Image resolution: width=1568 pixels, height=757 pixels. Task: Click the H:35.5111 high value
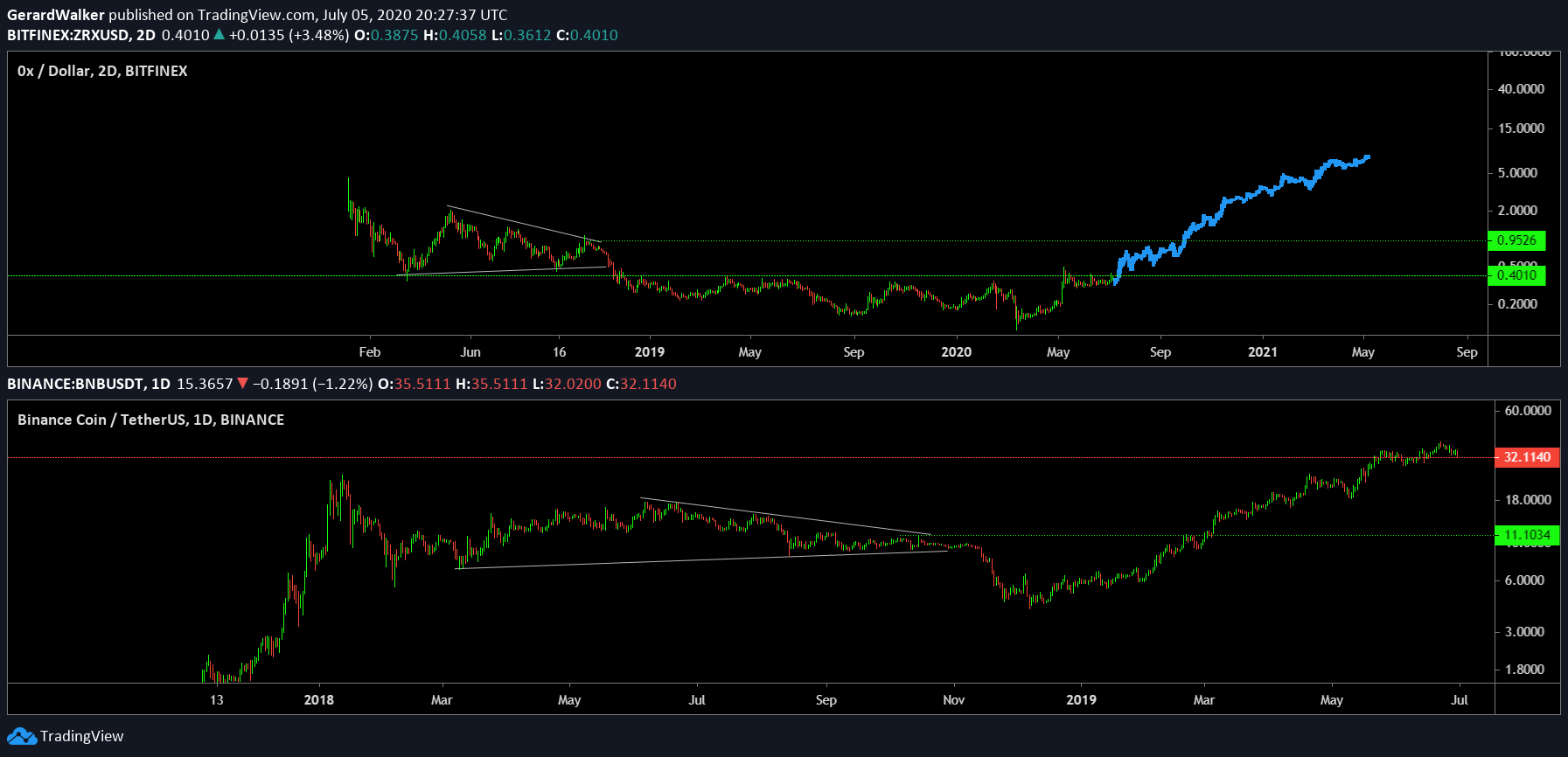(491, 384)
